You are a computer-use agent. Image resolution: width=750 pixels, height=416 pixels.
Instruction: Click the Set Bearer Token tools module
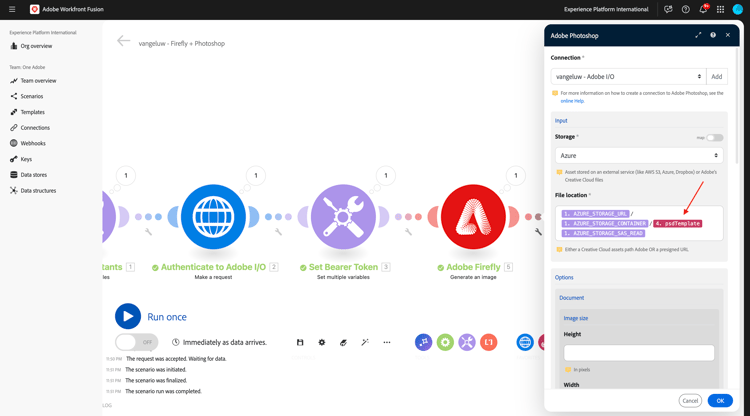343,217
